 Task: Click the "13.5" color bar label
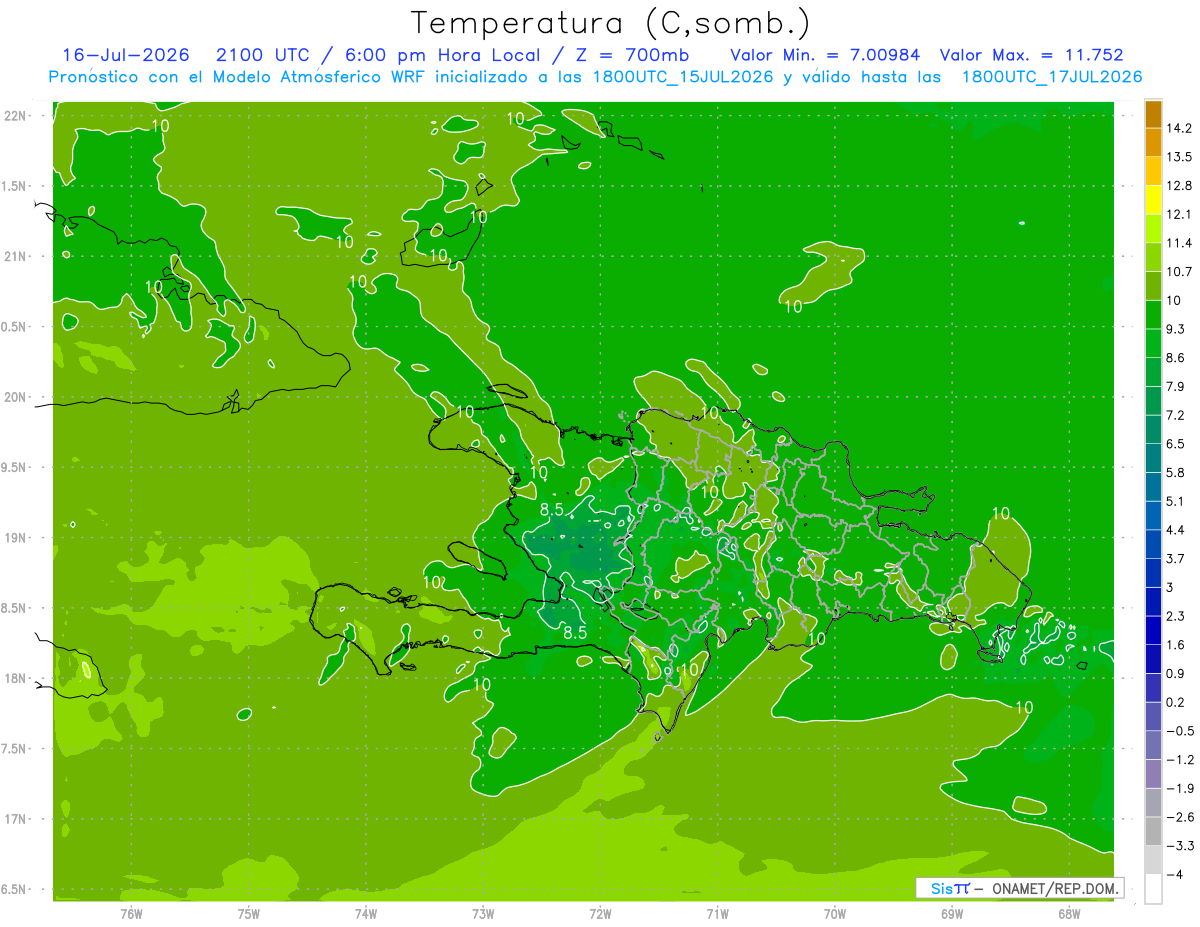pyautogui.click(x=1179, y=157)
